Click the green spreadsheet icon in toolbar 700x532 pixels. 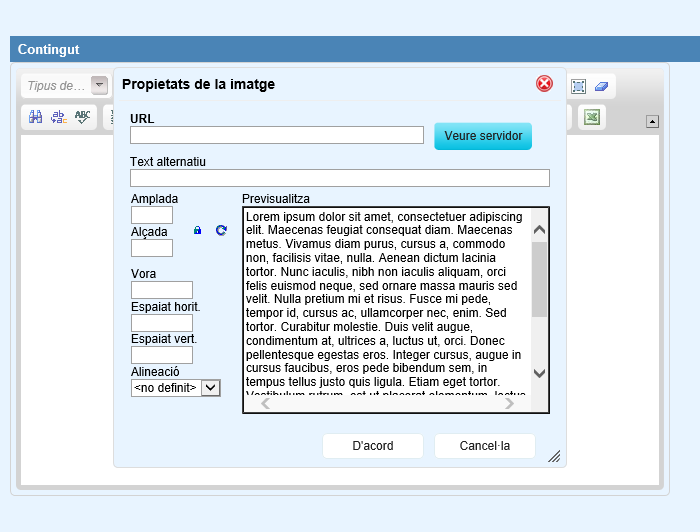click(x=592, y=117)
